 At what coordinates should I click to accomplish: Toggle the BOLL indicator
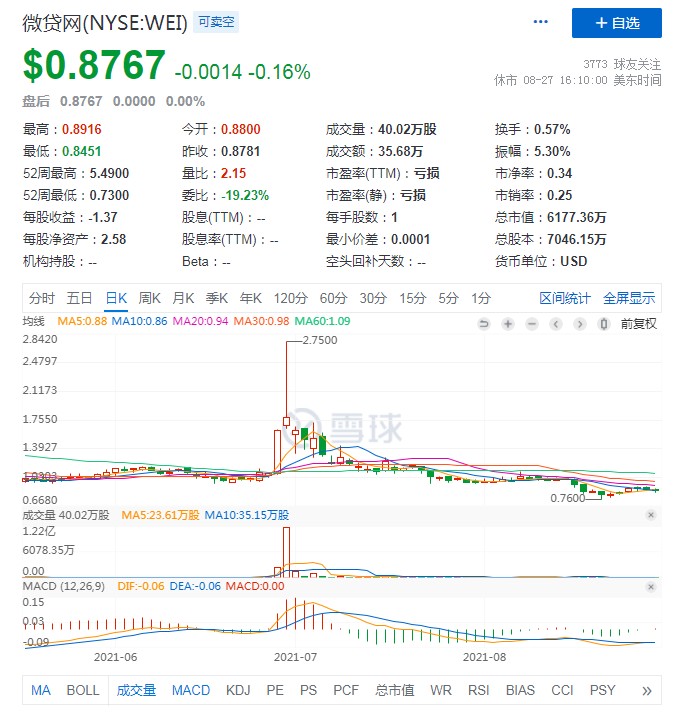[x=83, y=690]
